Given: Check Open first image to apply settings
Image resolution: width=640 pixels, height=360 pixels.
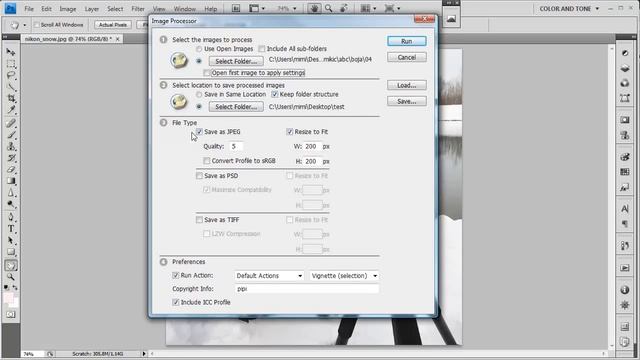Looking at the screenshot, I should 207,73.
